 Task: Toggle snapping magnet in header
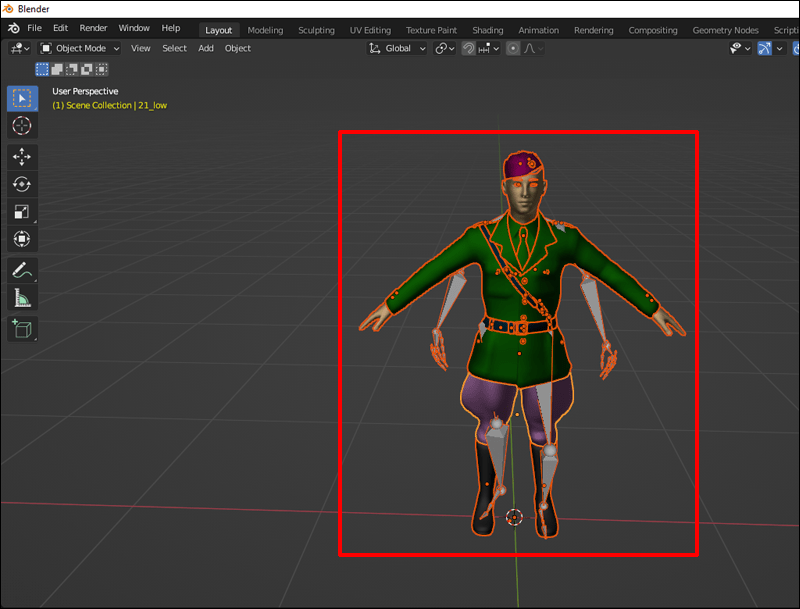click(x=468, y=48)
